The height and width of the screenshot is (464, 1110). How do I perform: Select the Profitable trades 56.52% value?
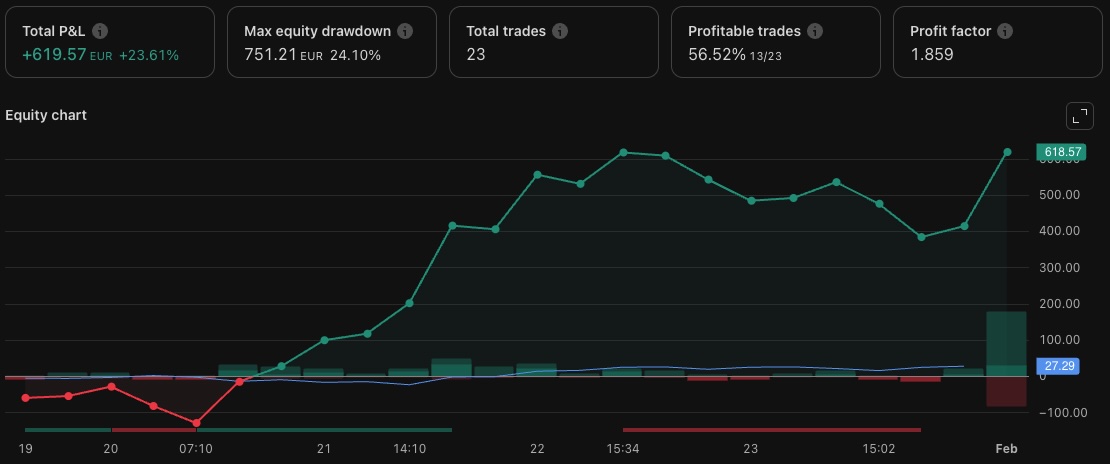pyautogui.click(x=716, y=54)
